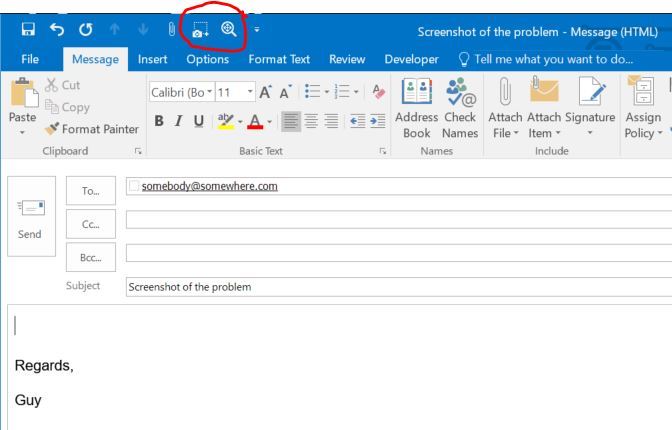Cut the selected text

tap(63, 85)
